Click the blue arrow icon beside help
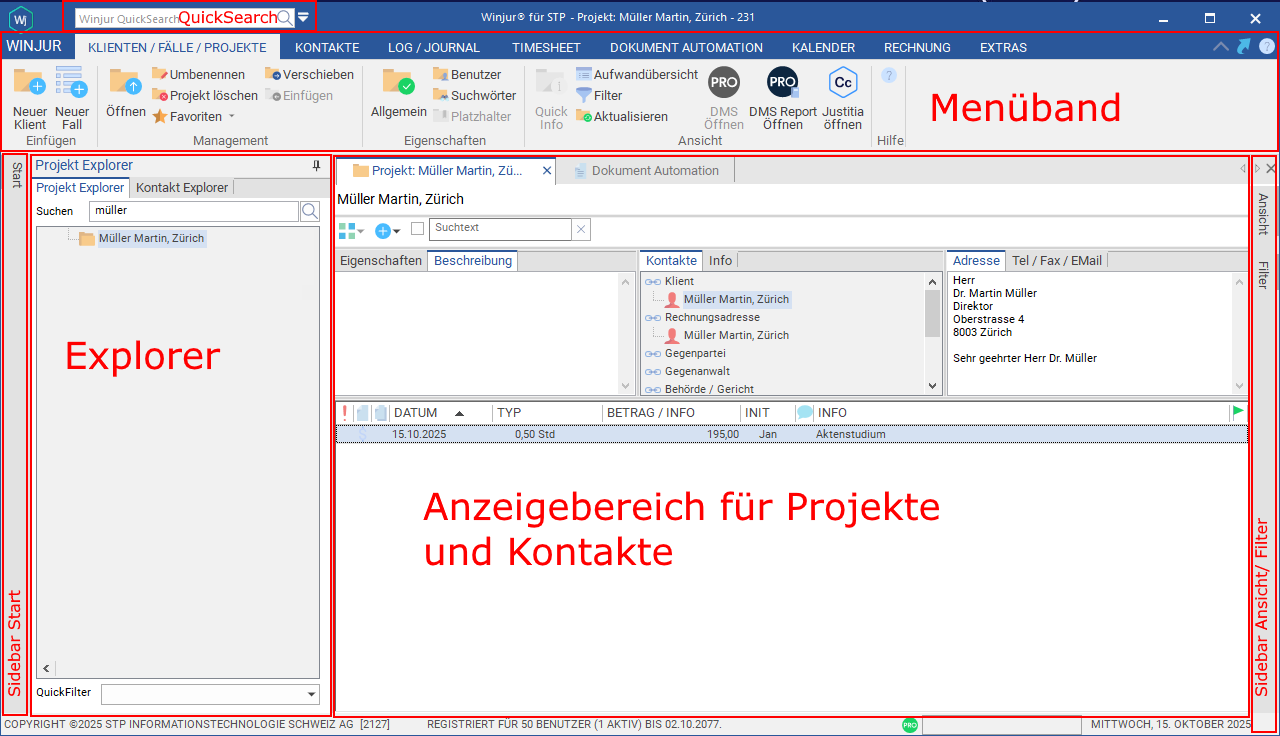1280x736 pixels. 1243,46
